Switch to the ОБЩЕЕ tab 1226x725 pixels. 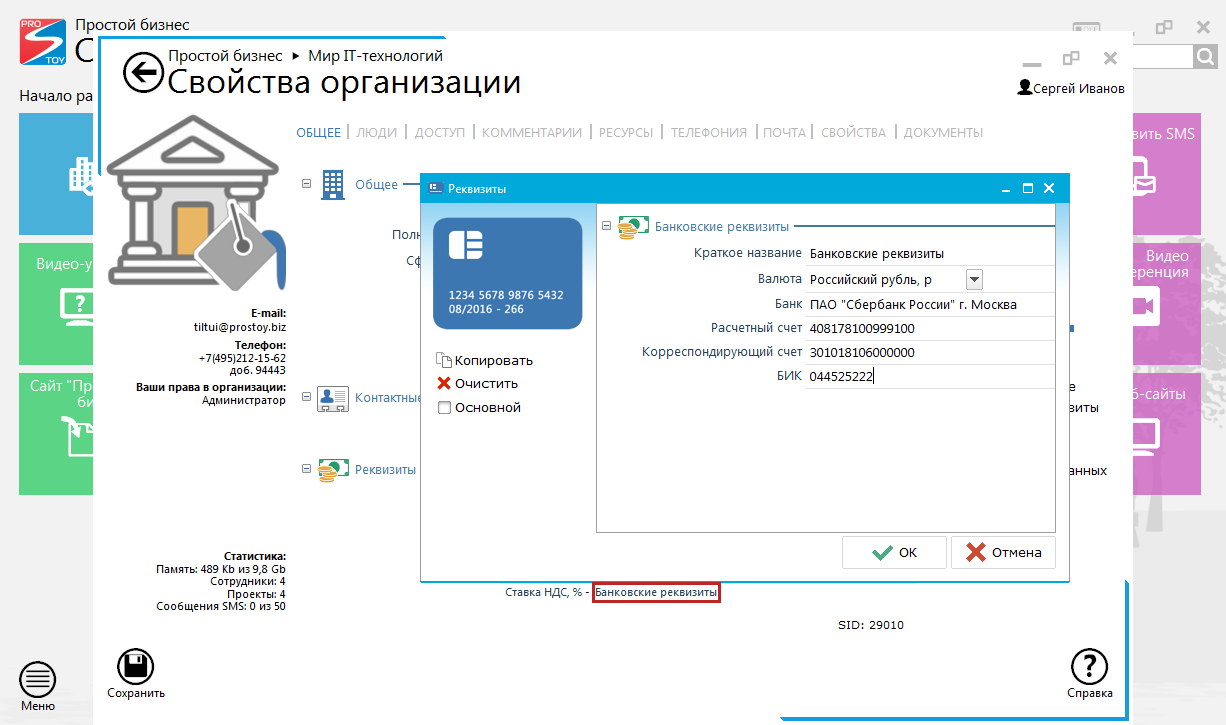click(x=318, y=132)
